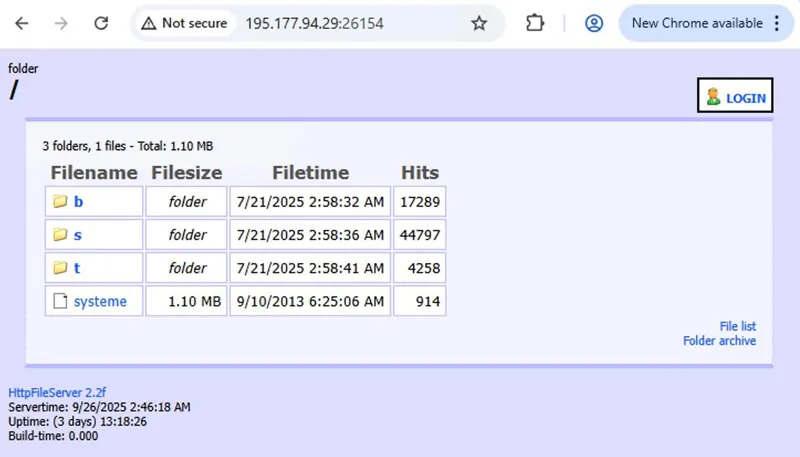Reload the page with refresh icon
800x457 pixels.
(101, 23)
